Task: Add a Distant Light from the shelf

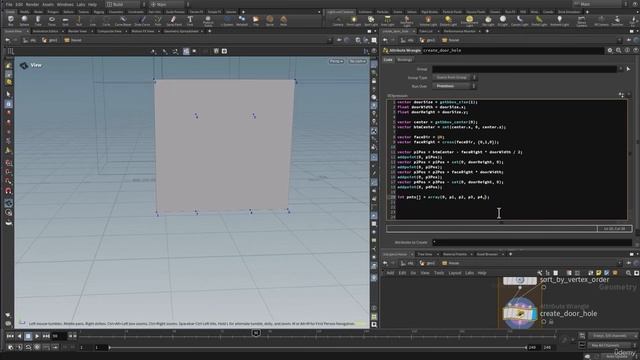Action: pyautogui.click(x=448, y=20)
